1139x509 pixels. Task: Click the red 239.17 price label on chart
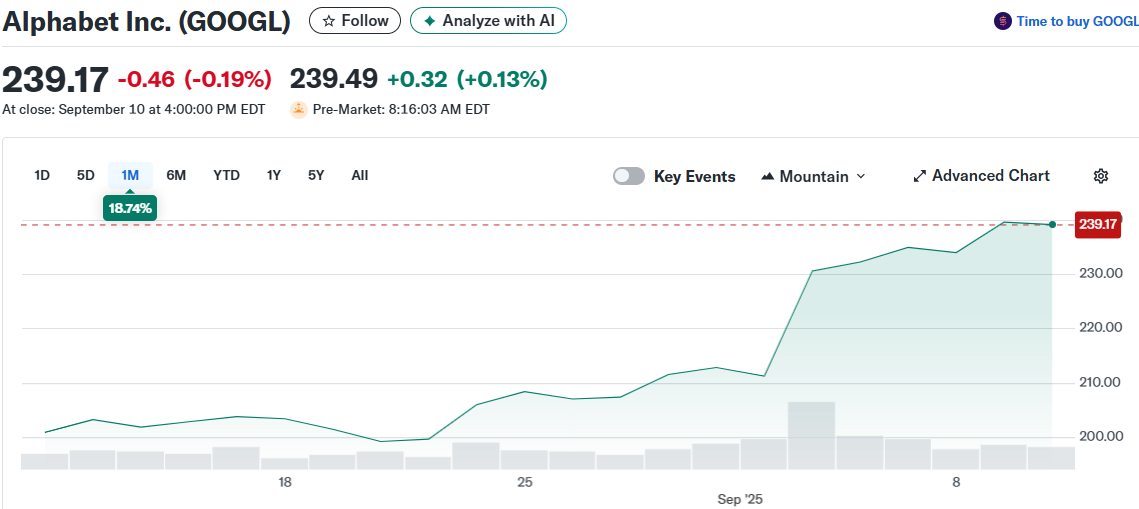(1097, 224)
